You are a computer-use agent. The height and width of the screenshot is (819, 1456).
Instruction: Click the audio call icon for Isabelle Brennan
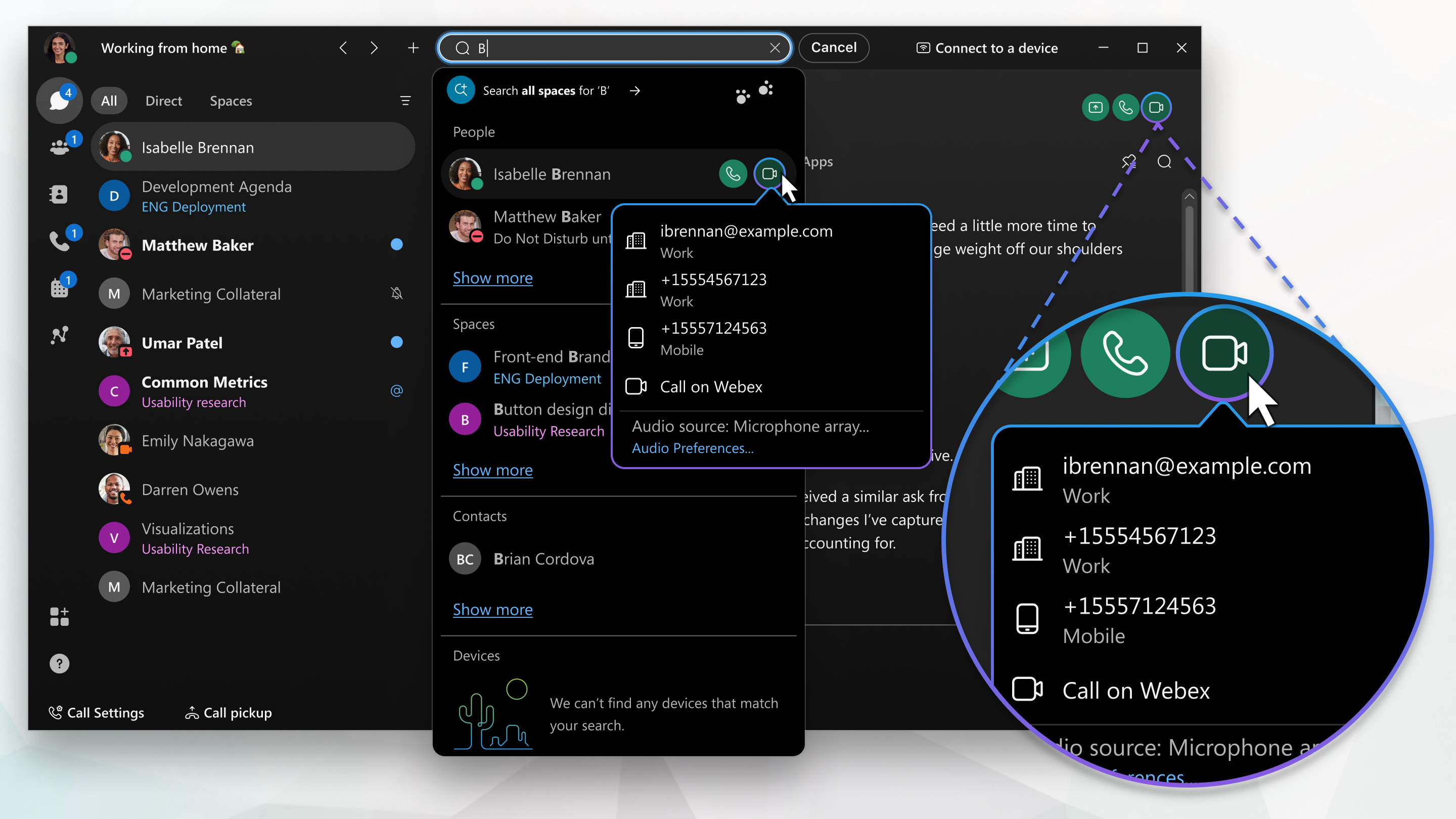click(733, 173)
